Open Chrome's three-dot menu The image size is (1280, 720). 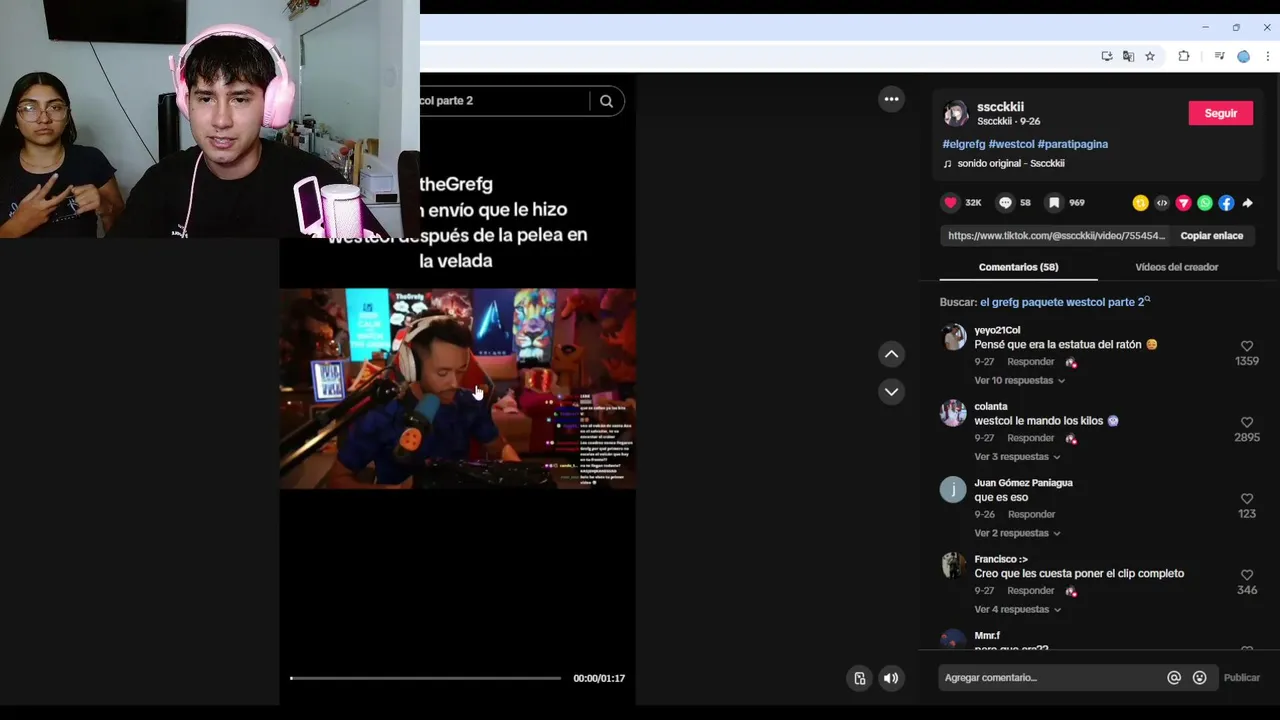click(1267, 56)
